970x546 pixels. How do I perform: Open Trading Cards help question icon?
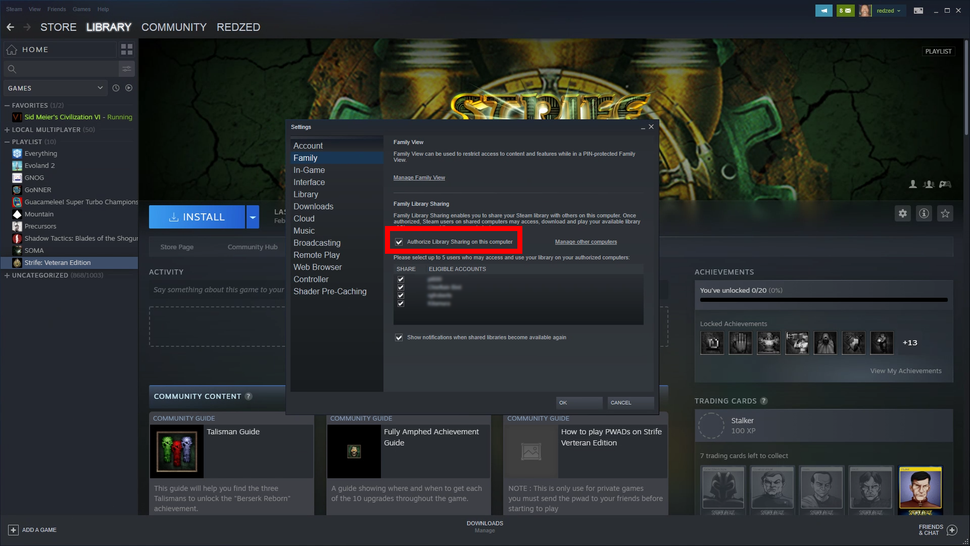[763, 401]
